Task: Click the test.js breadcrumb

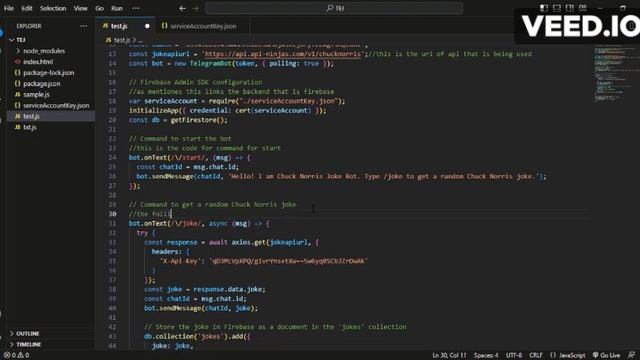Action: (x=122, y=40)
